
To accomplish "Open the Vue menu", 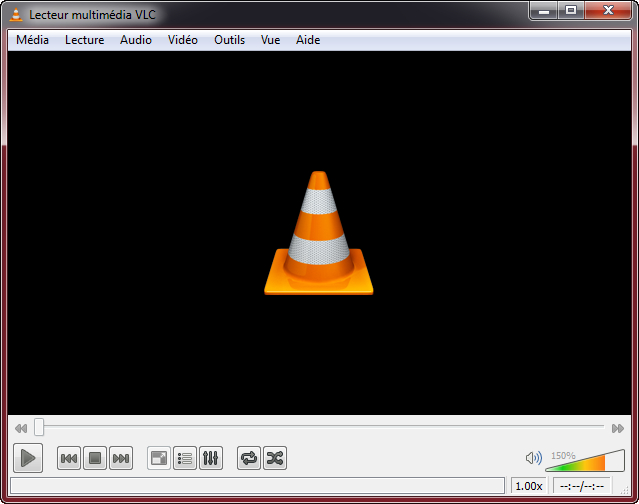I will click(270, 40).
